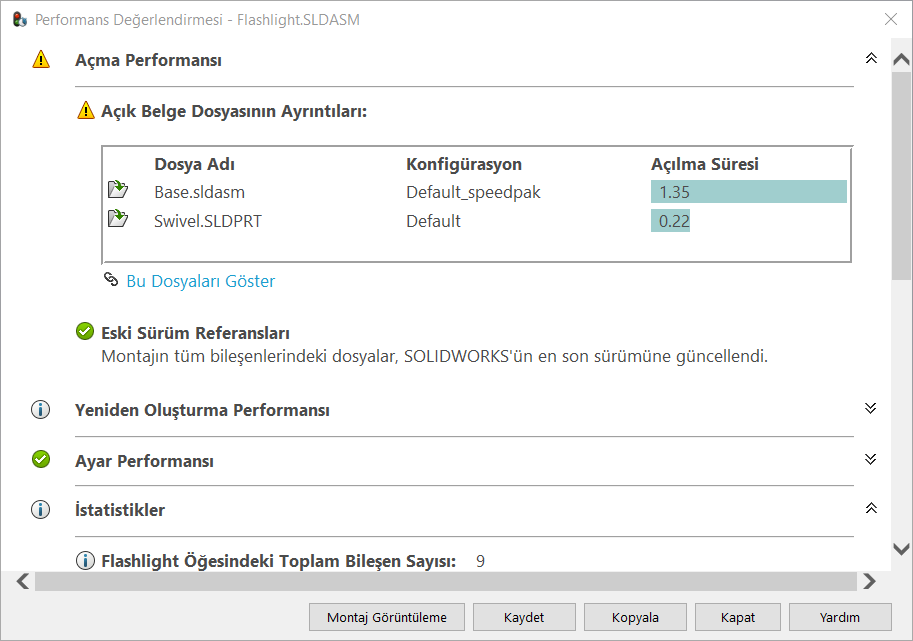Open the Bu Dosyaları Göster link

[200, 281]
